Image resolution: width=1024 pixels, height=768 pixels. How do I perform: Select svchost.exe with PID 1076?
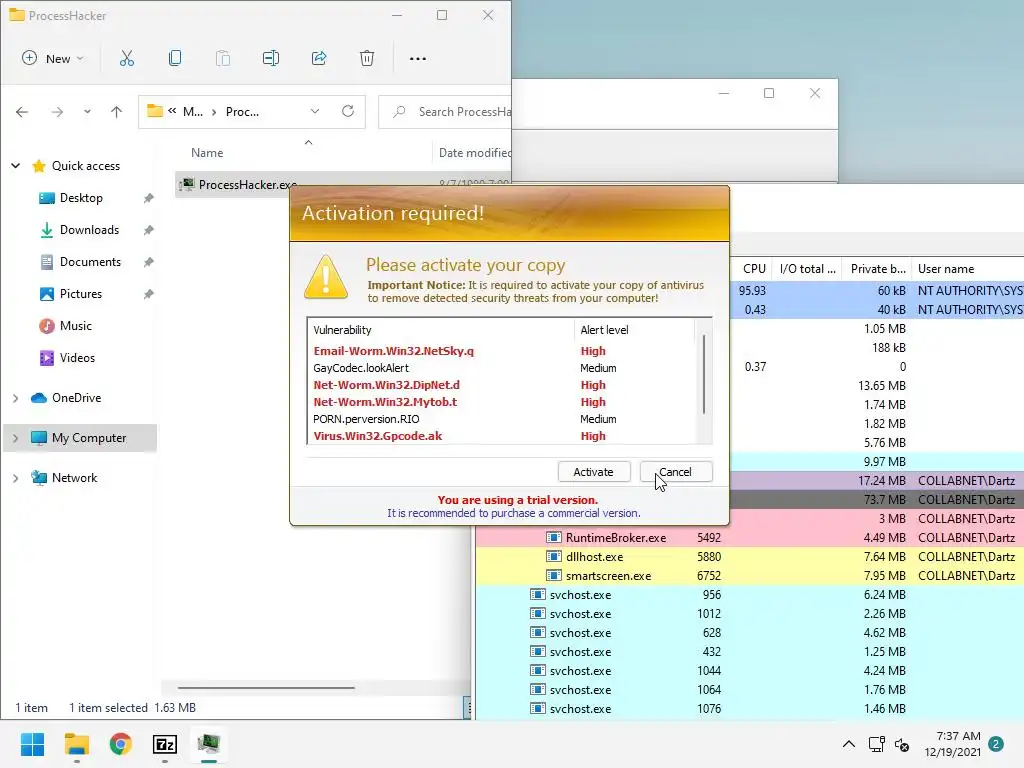click(x=750, y=709)
